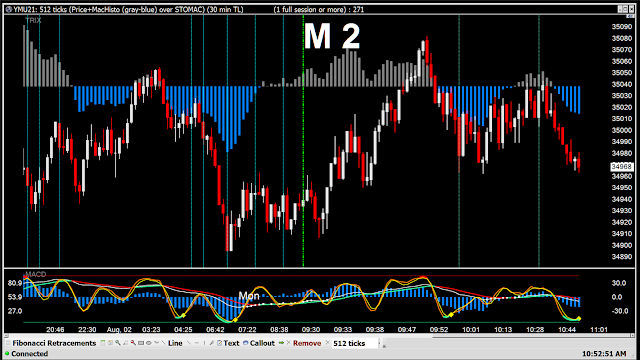
Task: Click the Mon day label in indicator pane
Action: click(x=249, y=296)
